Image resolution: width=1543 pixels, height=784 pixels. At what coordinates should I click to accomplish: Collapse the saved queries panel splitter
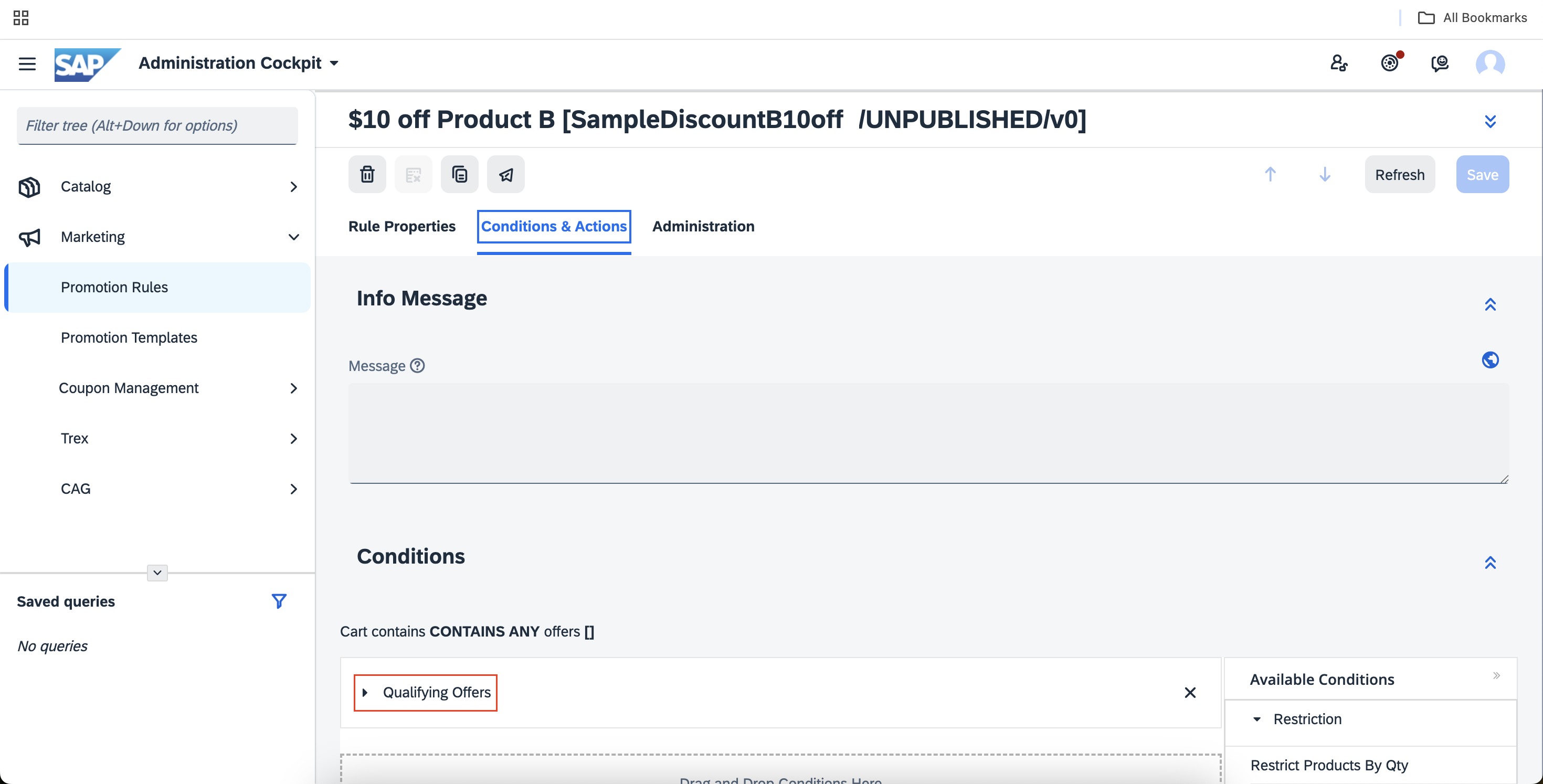(x=157, y=573)
